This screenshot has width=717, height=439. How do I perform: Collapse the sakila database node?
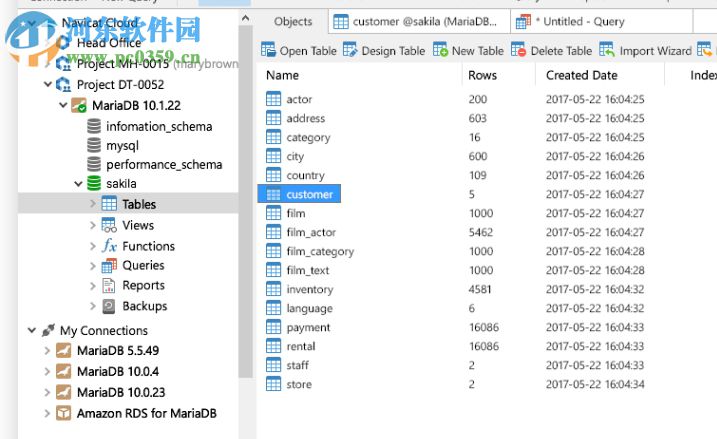(x=78, y=184)
